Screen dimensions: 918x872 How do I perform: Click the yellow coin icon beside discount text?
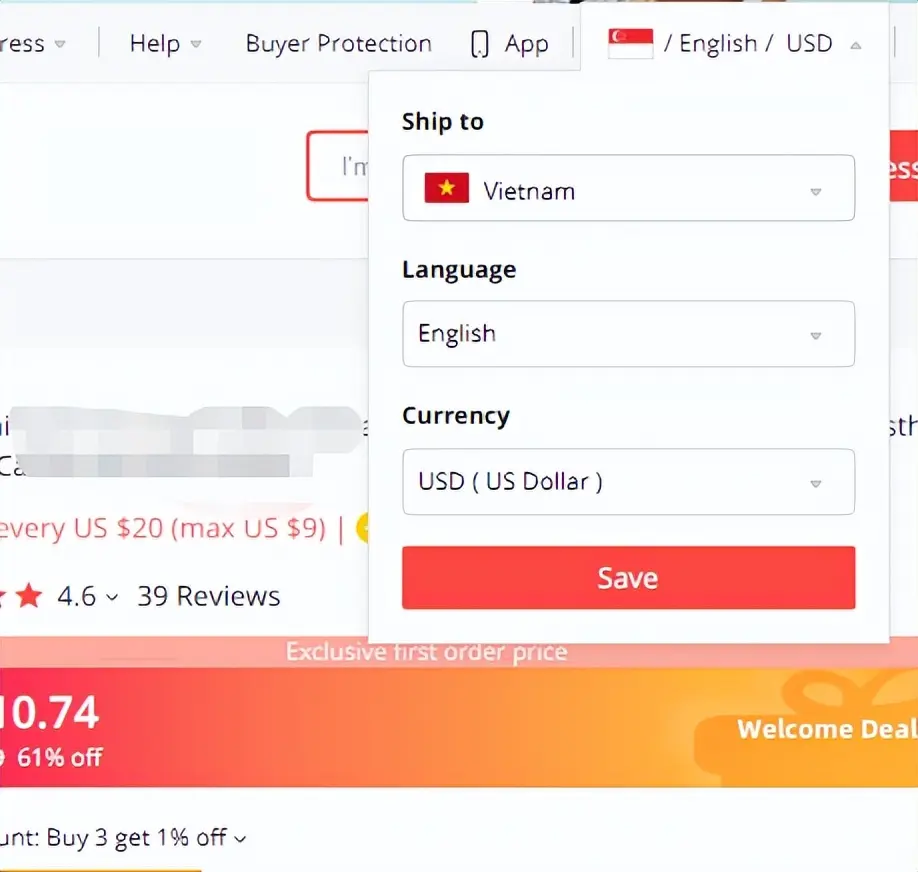pyautogui.click(x=363, y=528)
